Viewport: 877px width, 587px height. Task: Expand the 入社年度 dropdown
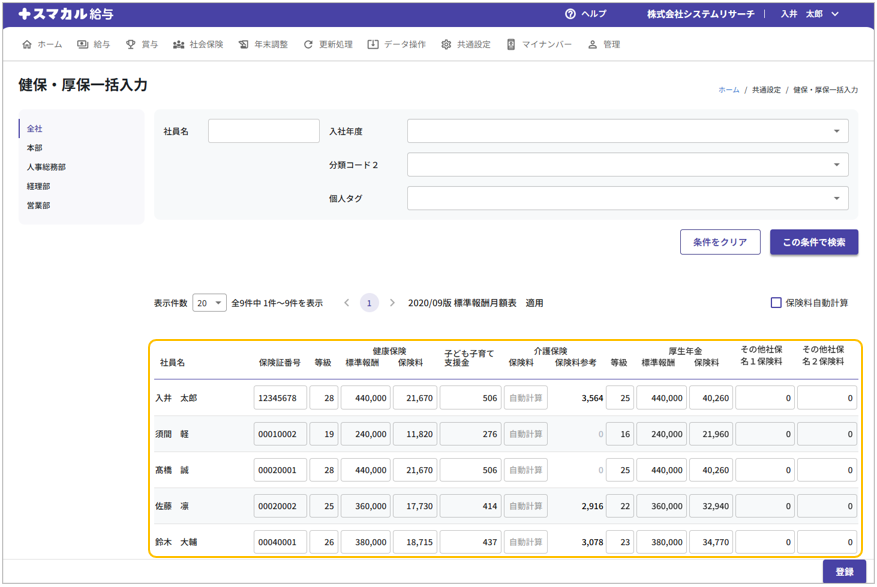(x=627, y=131)
